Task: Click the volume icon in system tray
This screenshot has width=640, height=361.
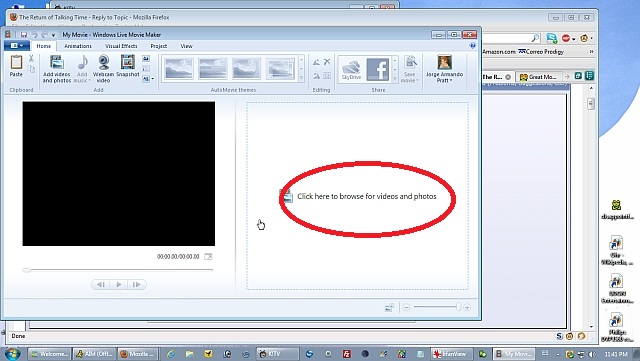Action: point(592,354)
